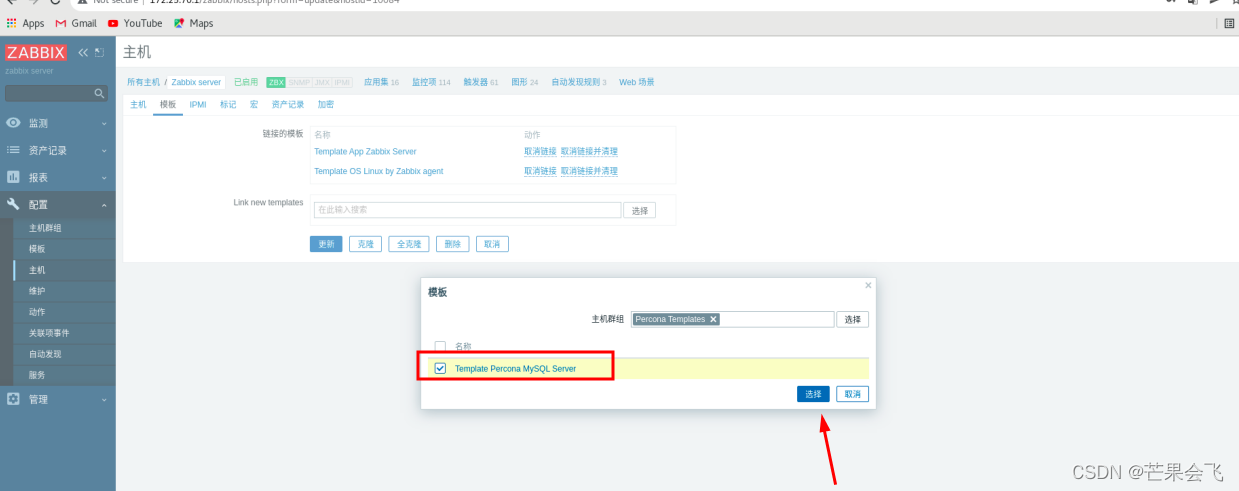Confirm with blue 选择 button in dialog
This screenshot has width=1239, height=491.
point(814,394)
